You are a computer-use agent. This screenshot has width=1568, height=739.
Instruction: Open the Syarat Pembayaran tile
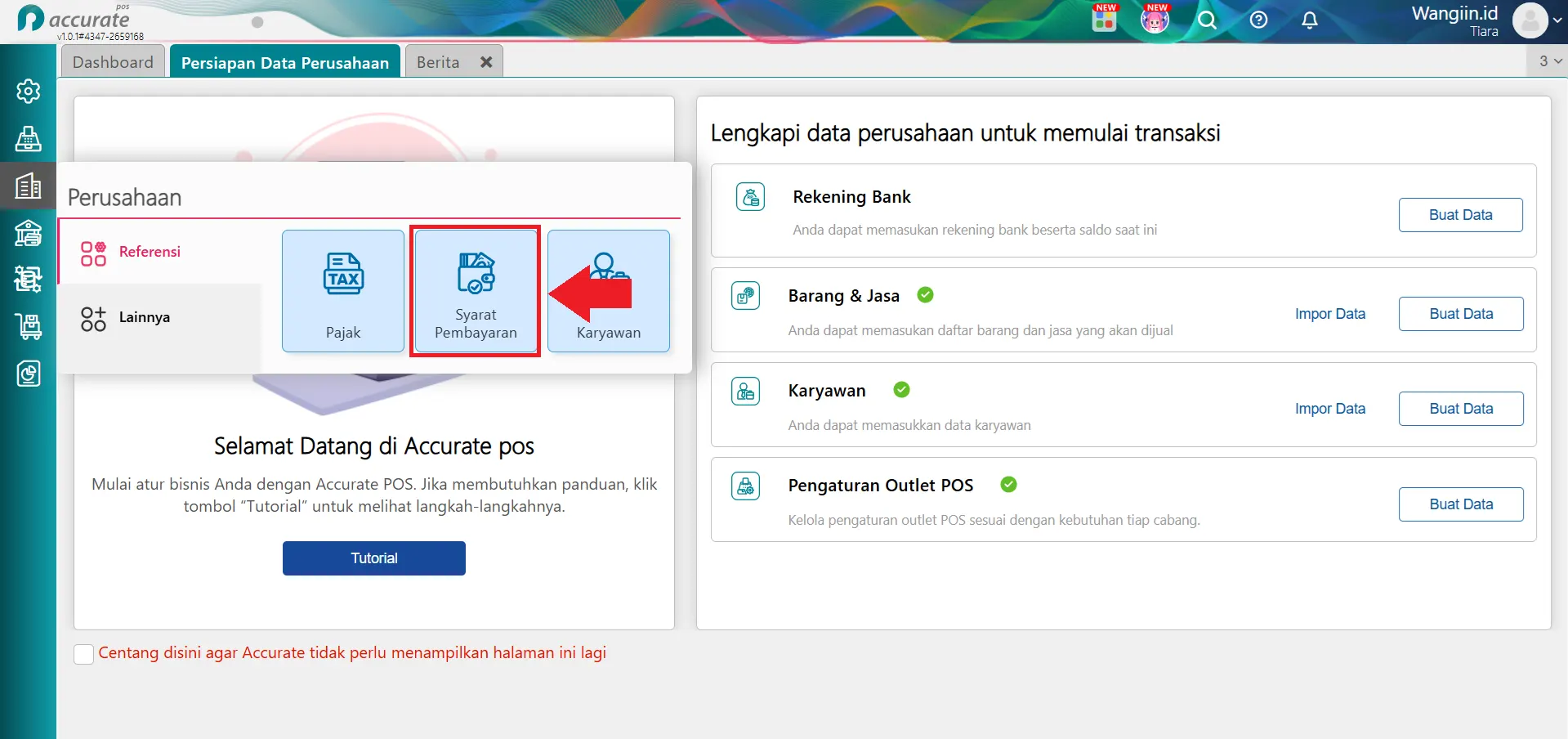[x=476, y=291]
